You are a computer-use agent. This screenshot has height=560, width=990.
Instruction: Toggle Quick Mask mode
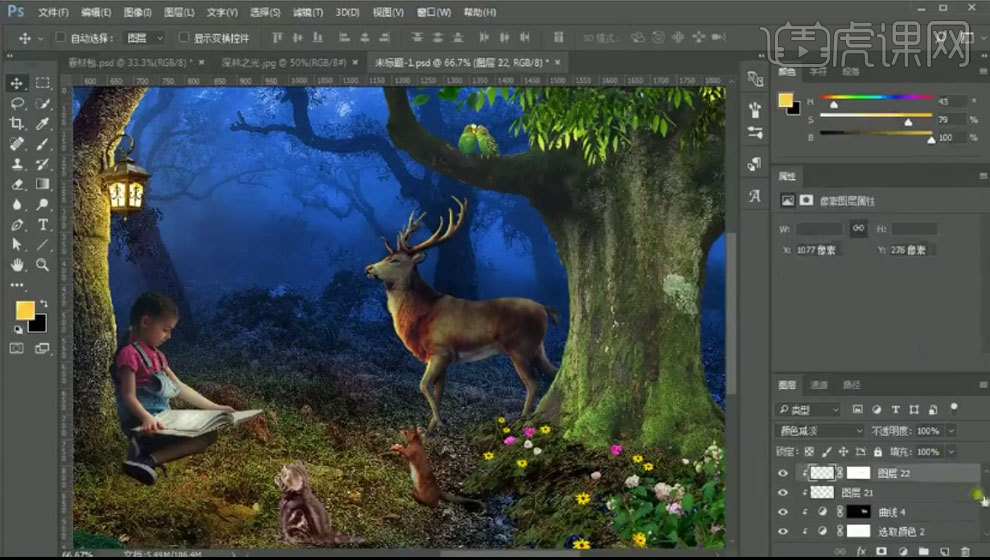(17, 349)
